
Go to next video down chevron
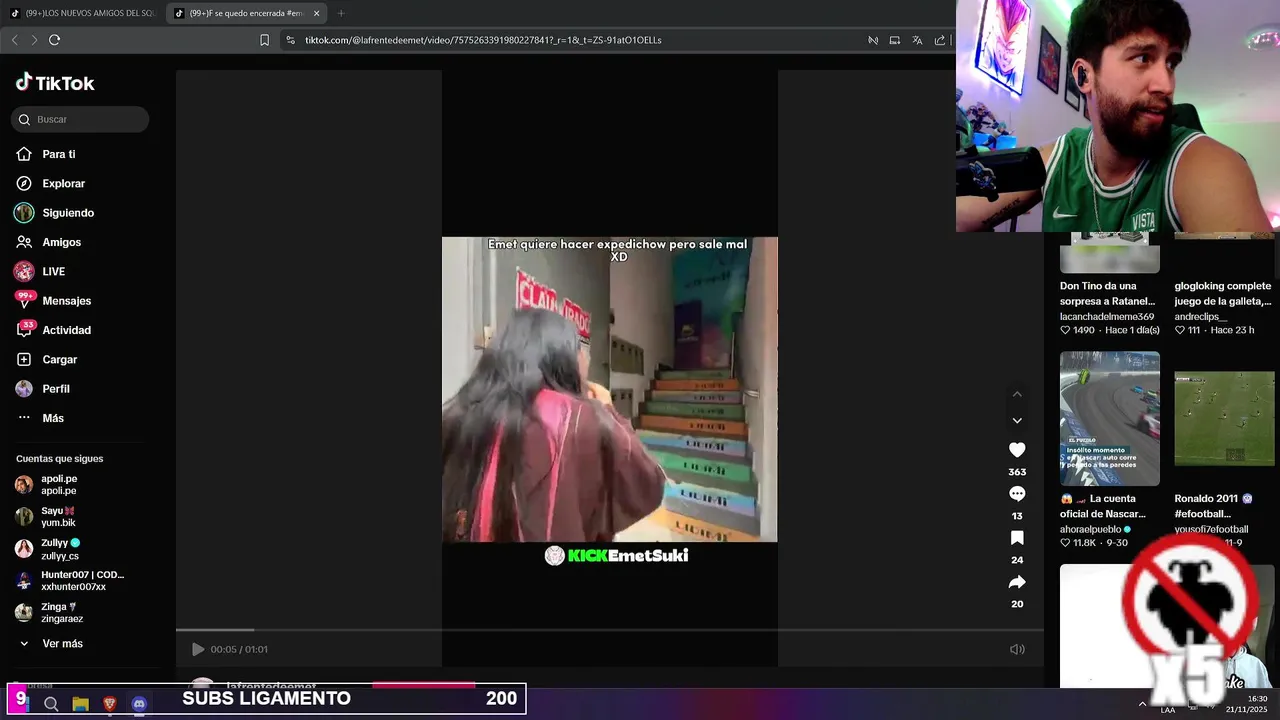point(1017,421)
